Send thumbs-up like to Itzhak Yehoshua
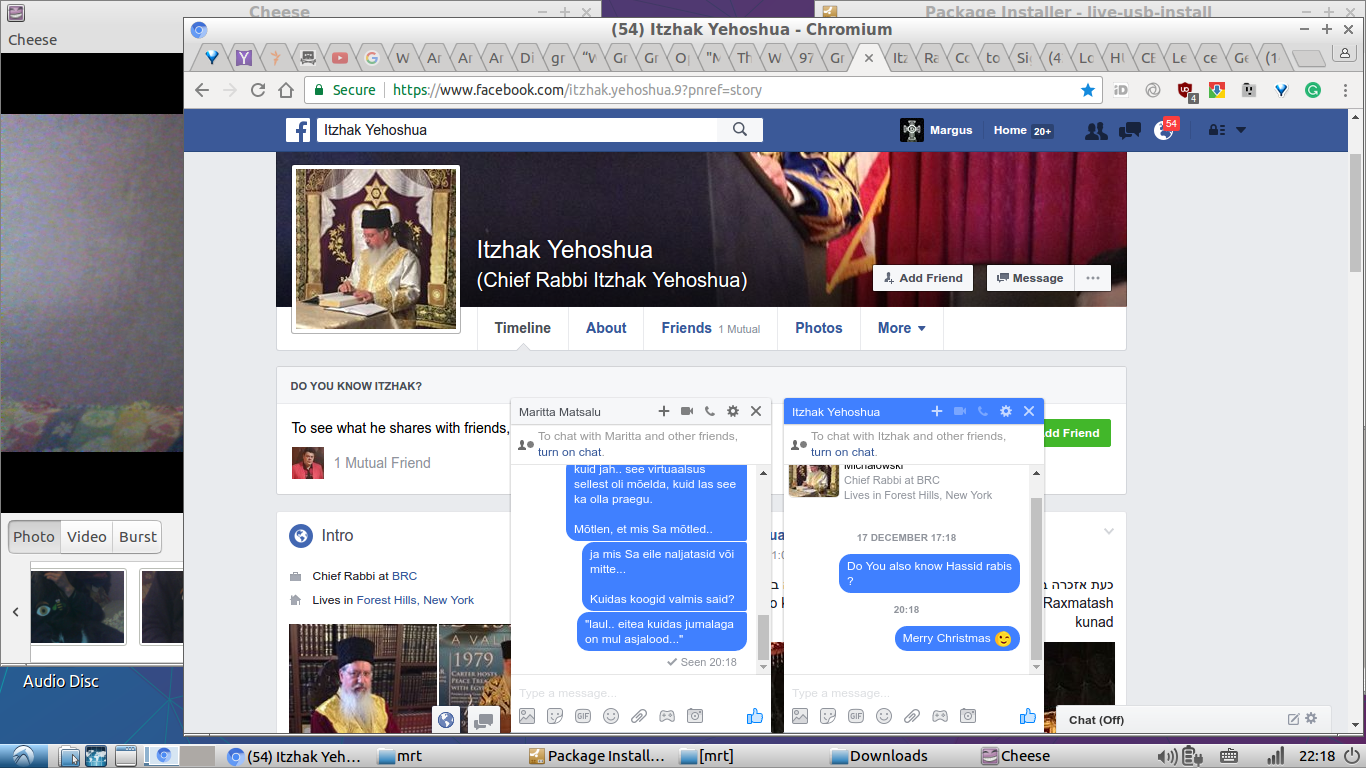1366x768 pixels. tap(1028, 716)
